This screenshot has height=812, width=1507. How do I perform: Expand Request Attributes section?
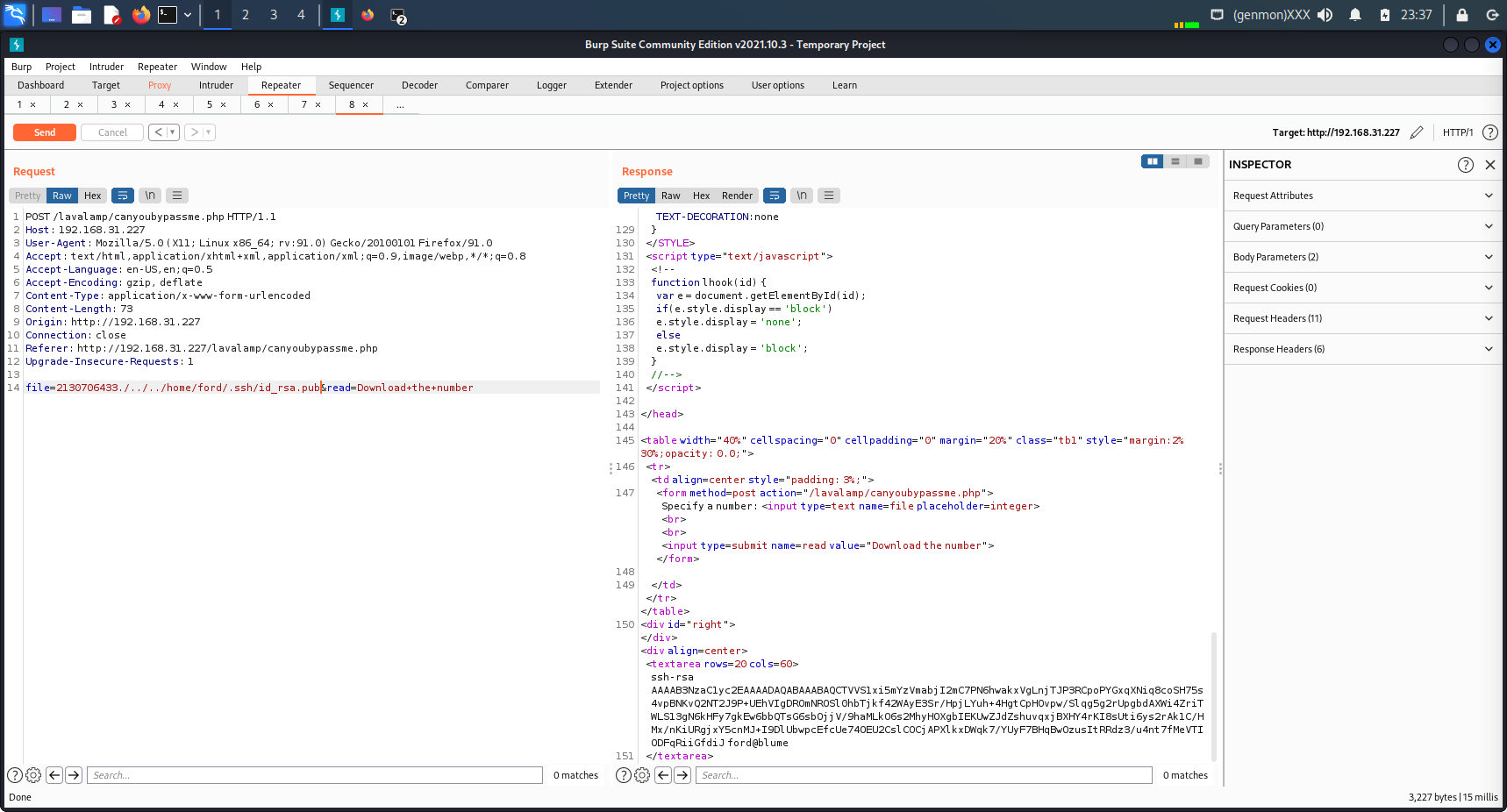click(x=1364, y=196)
